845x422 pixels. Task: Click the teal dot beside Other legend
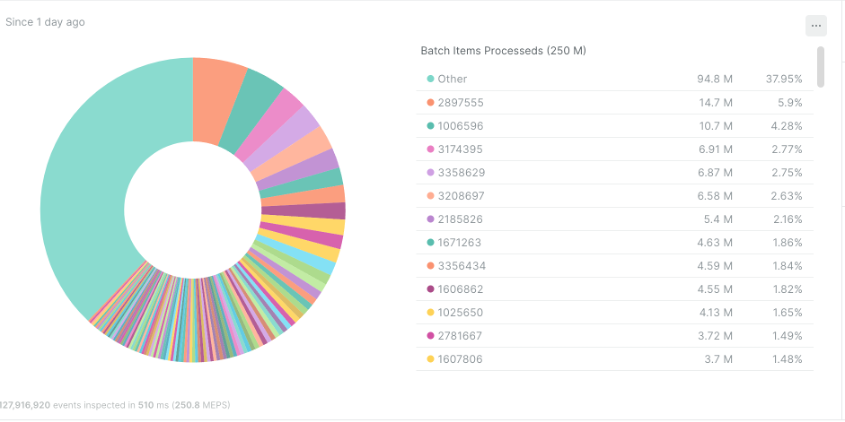click(430, 79)
